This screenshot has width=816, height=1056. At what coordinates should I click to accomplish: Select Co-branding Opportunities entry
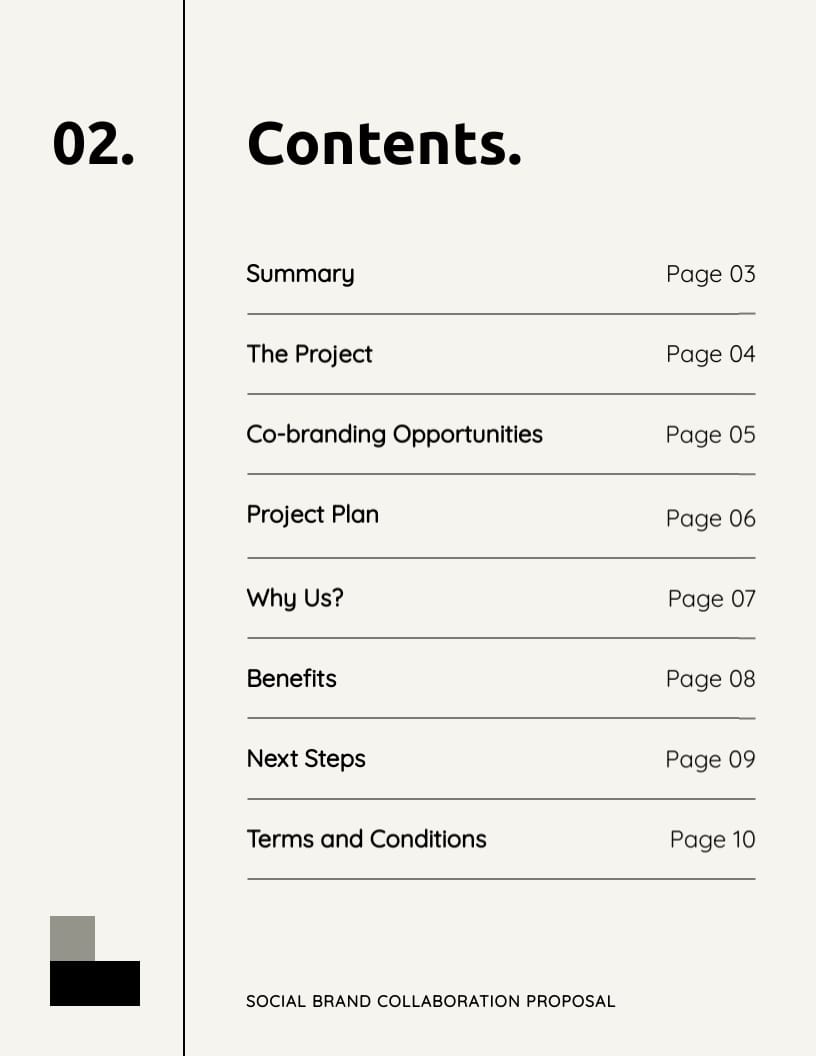(395, 434)
